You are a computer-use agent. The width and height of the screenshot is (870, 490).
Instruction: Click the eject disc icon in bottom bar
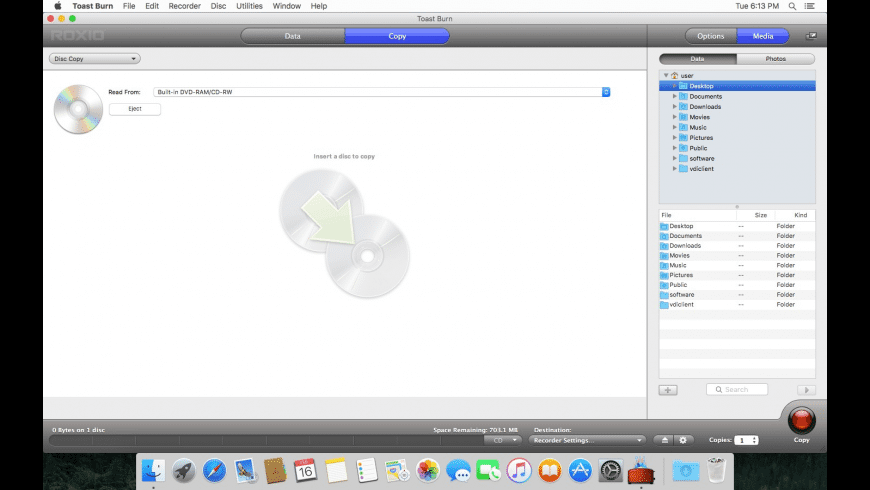pos(665,440)
